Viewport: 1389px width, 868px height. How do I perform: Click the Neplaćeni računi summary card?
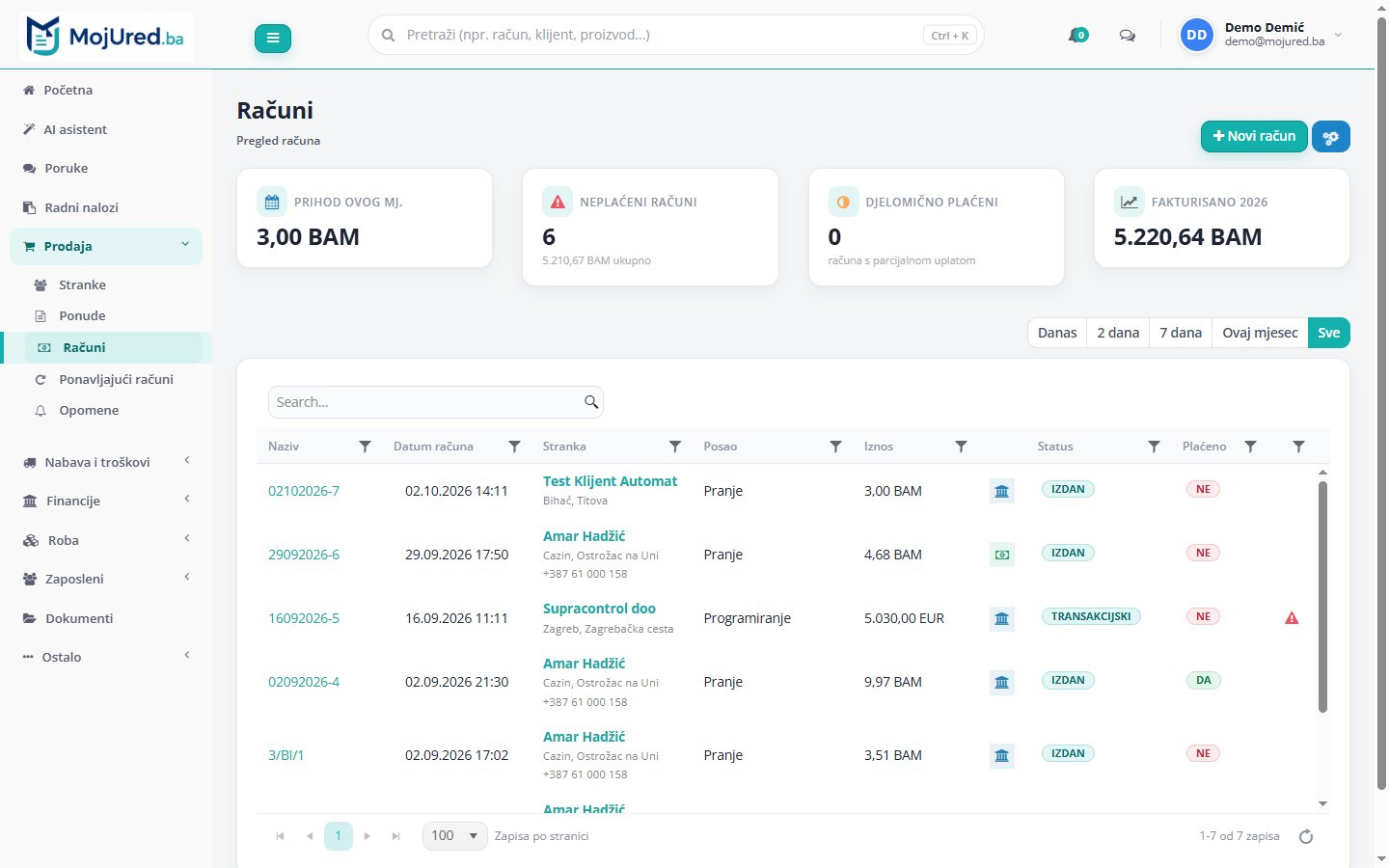click(x=650, y=228)
